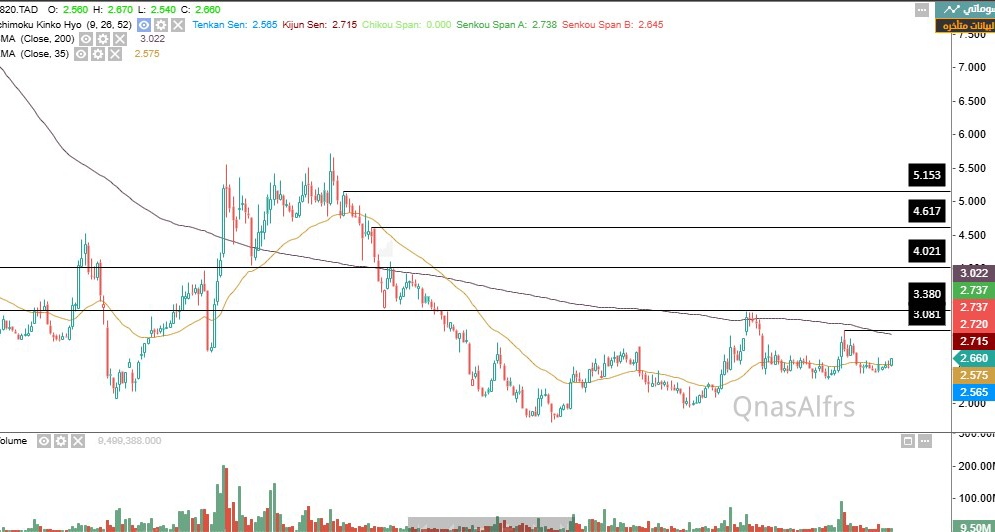Click the MA (Close, 200) label
This screenshot has width=995, height=532.
pyautogui.click(x=37, y=39)
